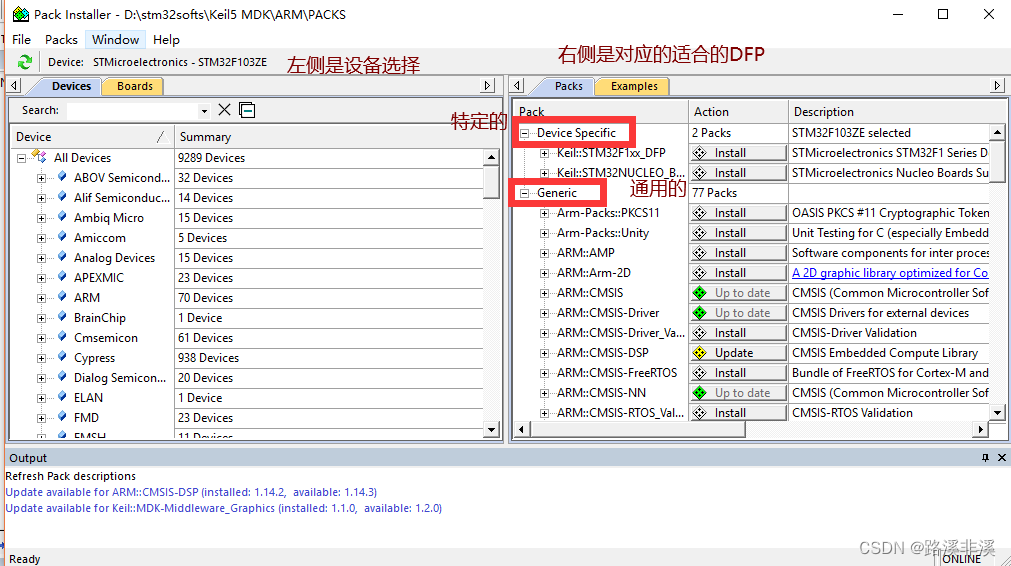Viewport: 1011px width, 566px height.
Task: Click the ONLINE status indicator
Action: 961,559
